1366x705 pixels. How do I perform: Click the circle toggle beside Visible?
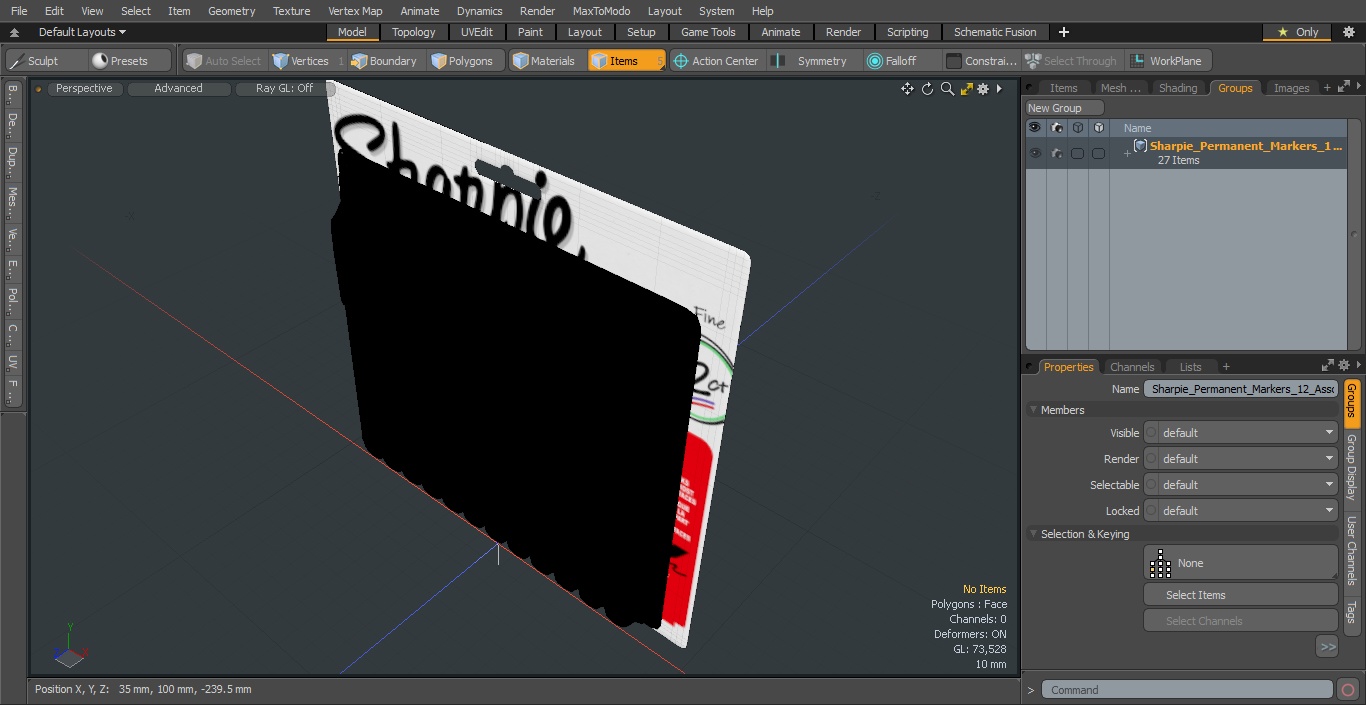1151,433
